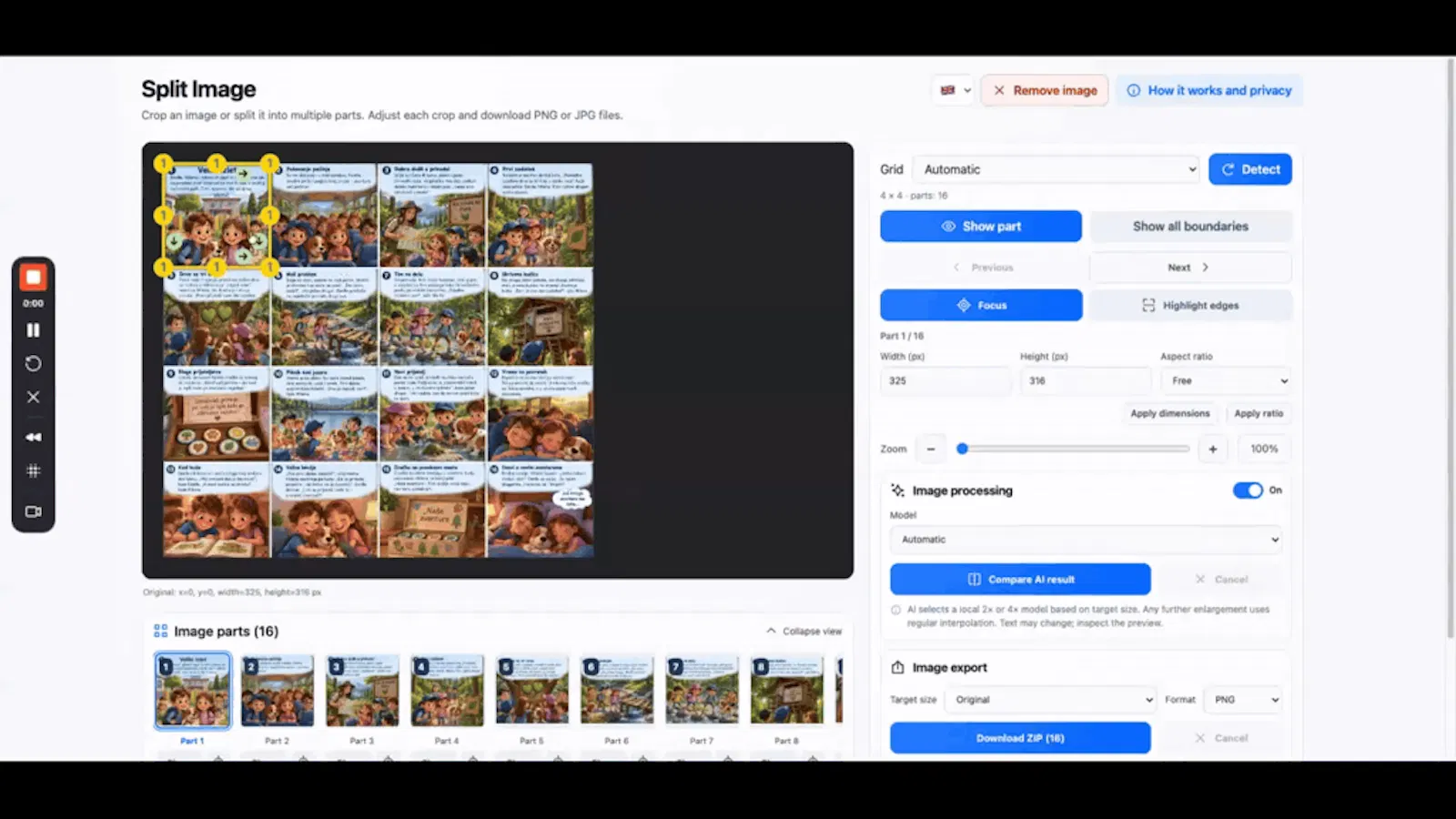Toggle the camera icon in the recorder bar
Image resolution: width=1456 pixels, height=819 pixels.
tap(33, 511)
